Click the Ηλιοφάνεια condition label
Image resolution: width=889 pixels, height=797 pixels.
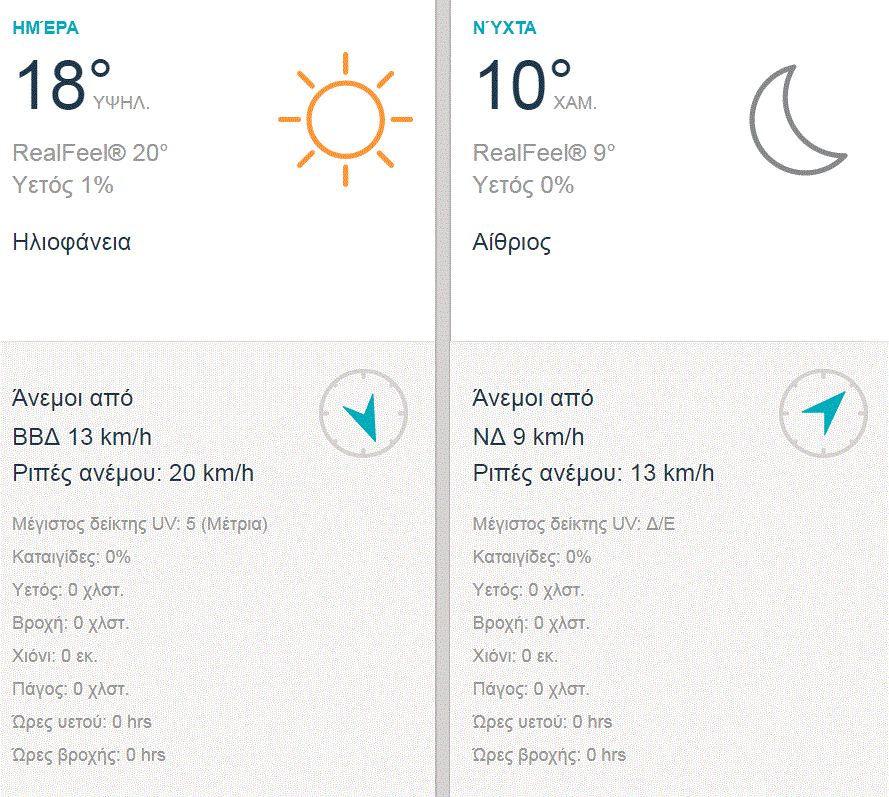(x=72, y=242)
